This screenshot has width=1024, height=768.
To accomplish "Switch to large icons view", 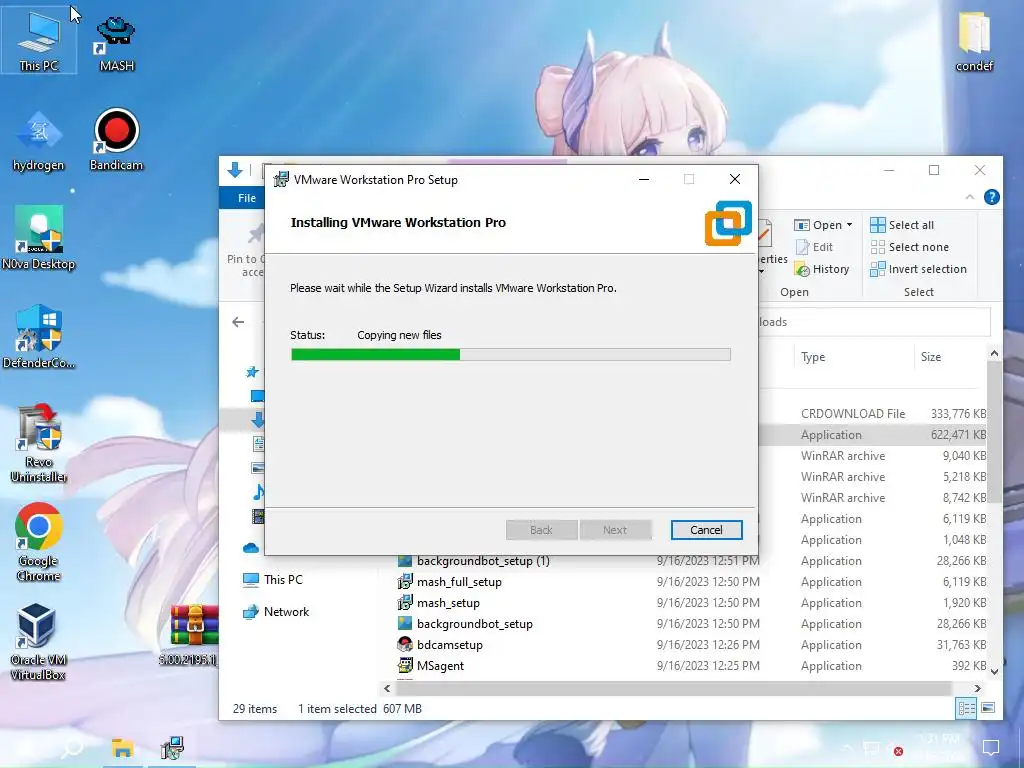I will point(988,709).
